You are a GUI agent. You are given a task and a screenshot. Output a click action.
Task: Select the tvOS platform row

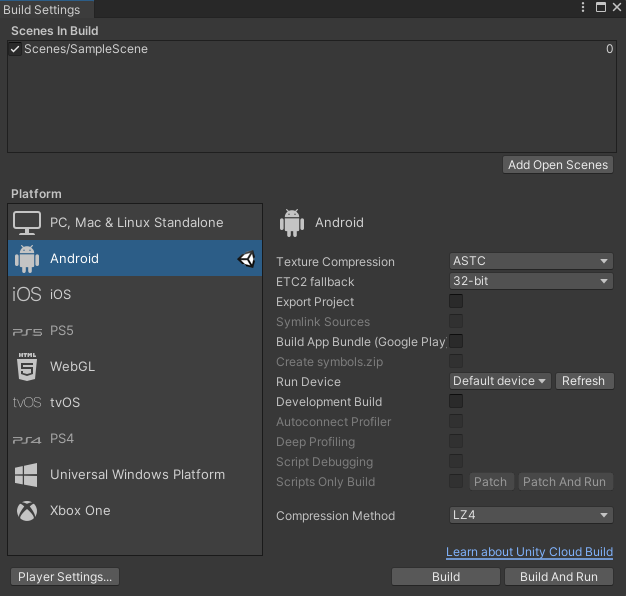point(135,402)
